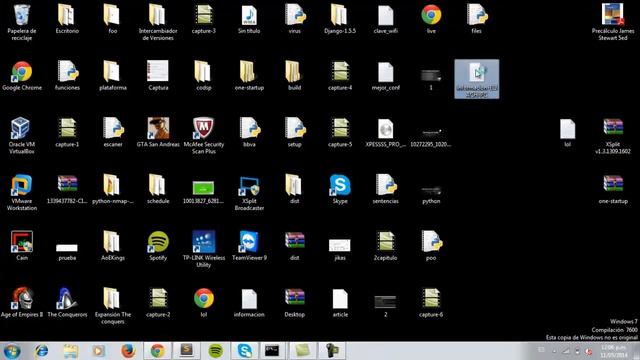Select GTA San Andreas icon
The width and height of the screenshot is (640, 360).
click(x=158, y=128)
